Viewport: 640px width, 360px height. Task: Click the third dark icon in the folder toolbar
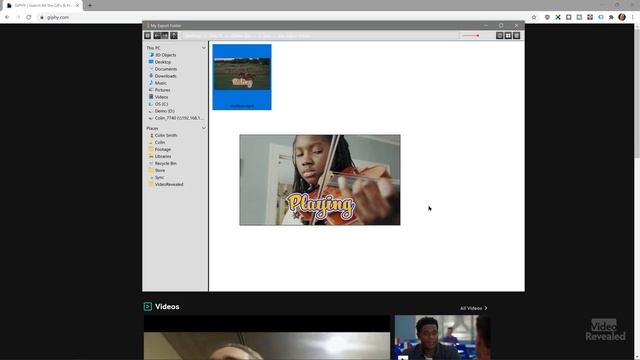click(x=174, y=36)
